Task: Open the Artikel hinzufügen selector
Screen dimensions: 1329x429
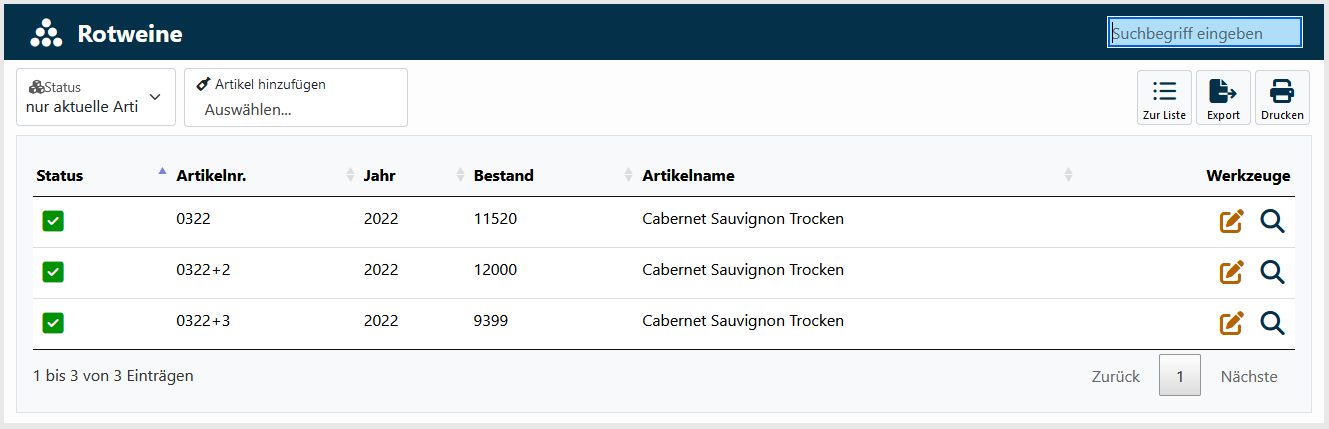Action: 296,109
